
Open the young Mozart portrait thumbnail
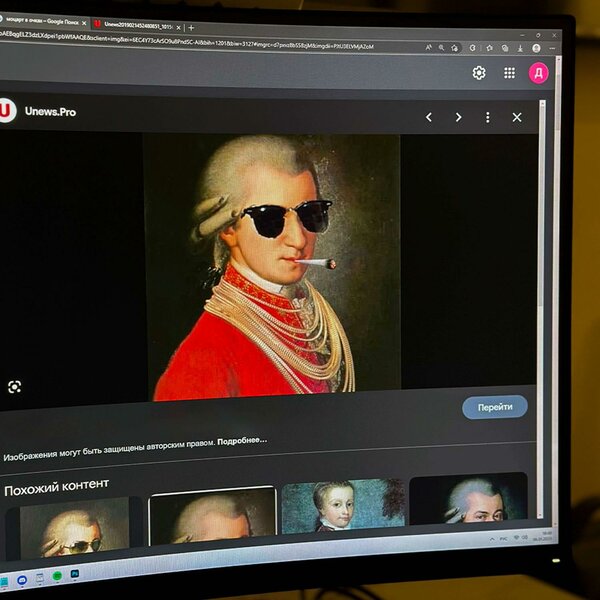[342, 510]
